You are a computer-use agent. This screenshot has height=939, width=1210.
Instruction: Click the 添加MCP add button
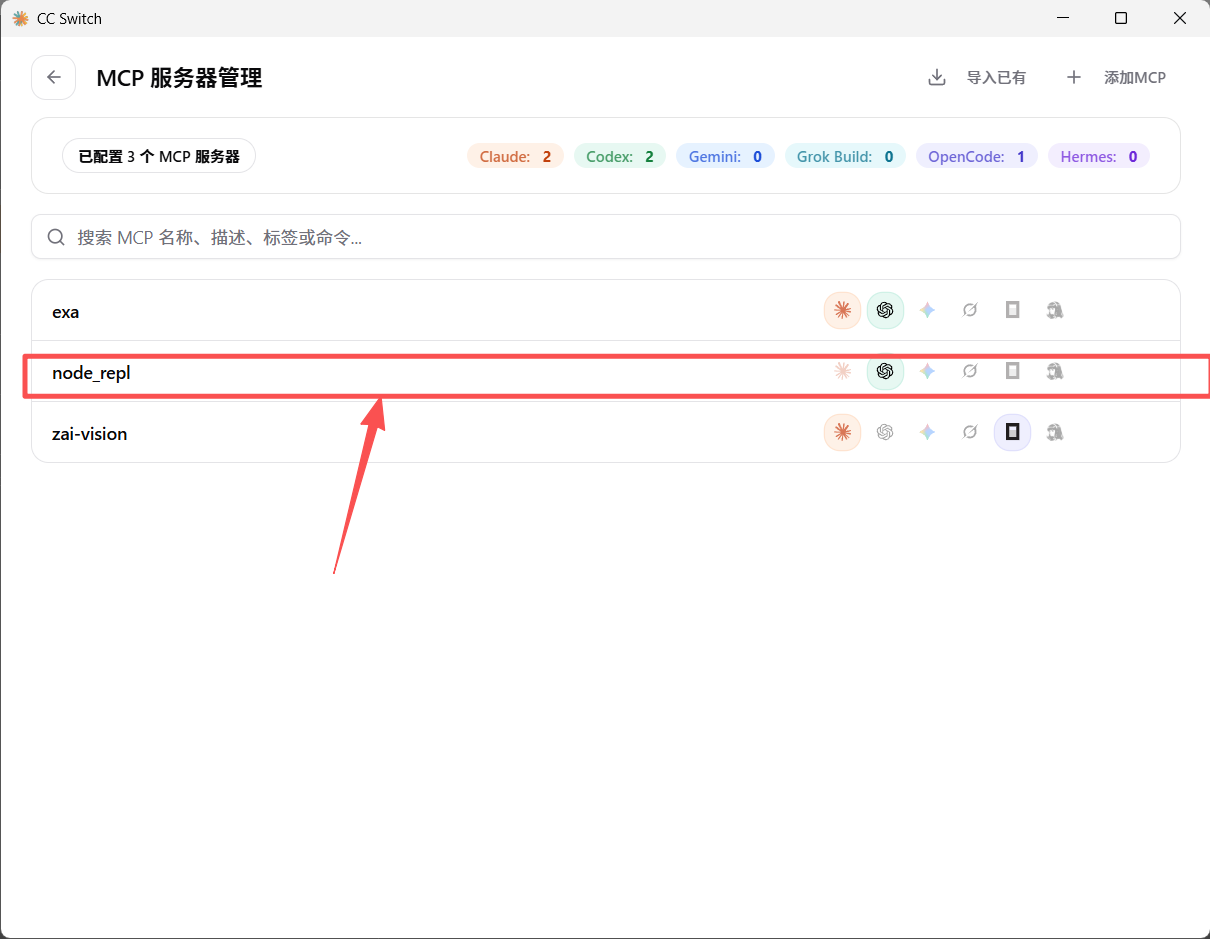tap(1116, 77)
